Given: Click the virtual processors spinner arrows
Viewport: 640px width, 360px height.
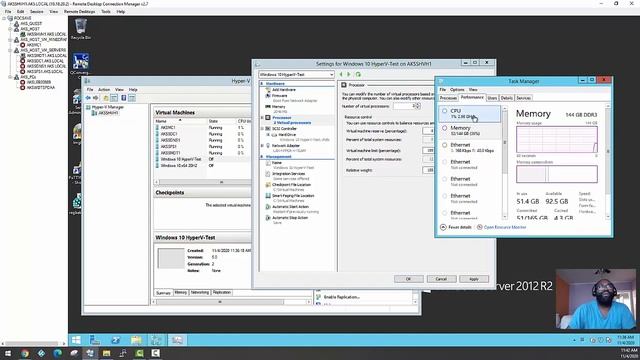Looking at the screenshot, I should (418, 106).
